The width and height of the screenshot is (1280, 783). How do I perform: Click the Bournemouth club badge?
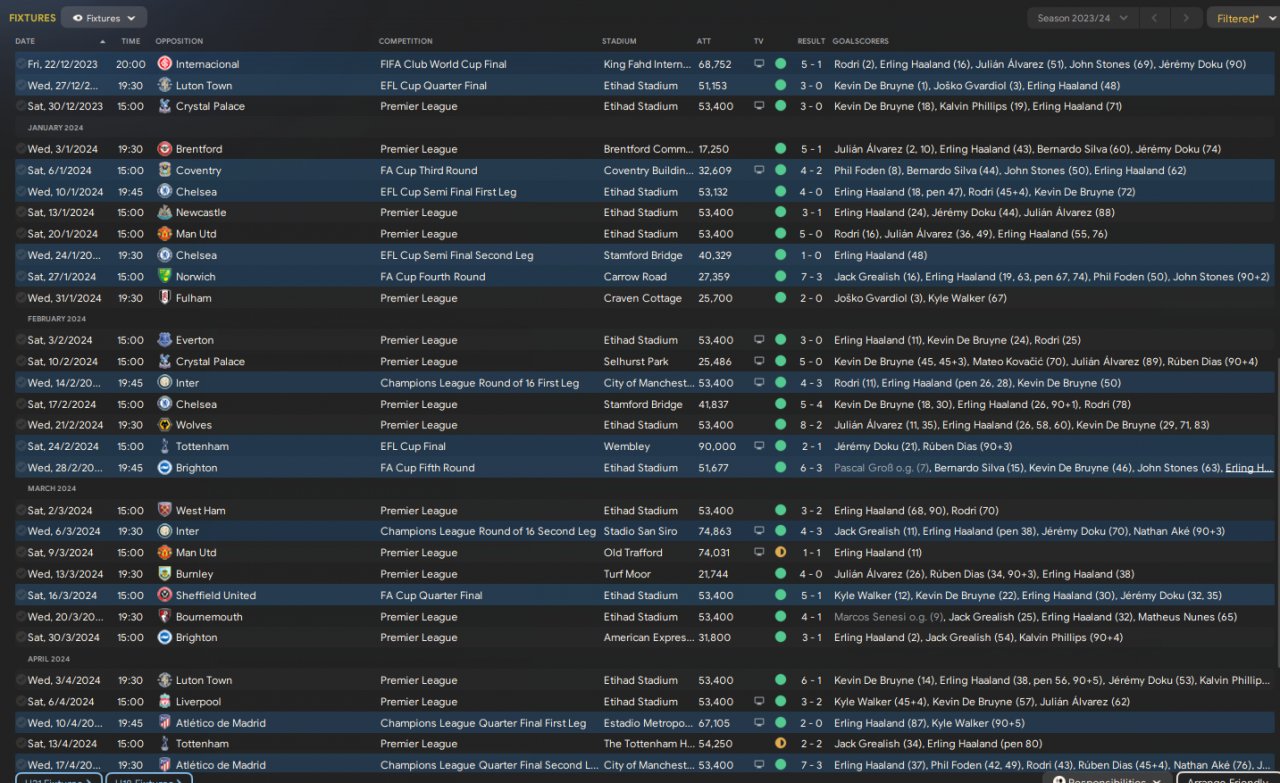point(165,617)
